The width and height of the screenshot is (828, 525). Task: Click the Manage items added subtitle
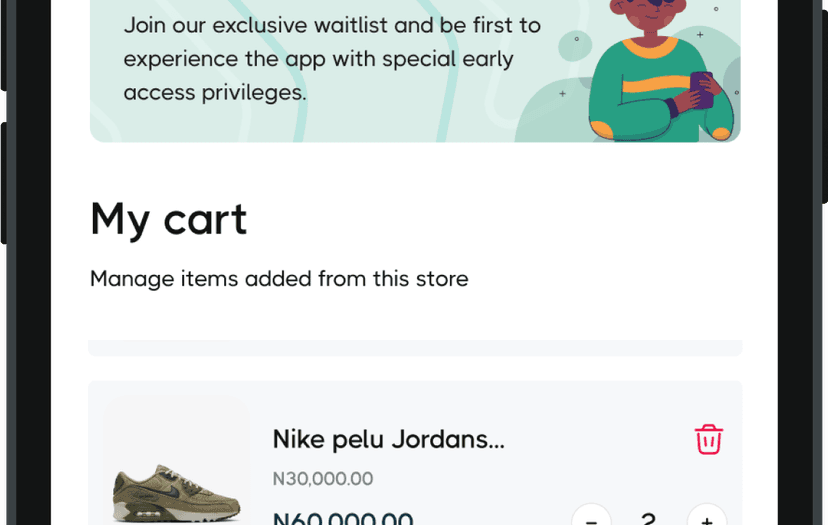click(279, 279)
